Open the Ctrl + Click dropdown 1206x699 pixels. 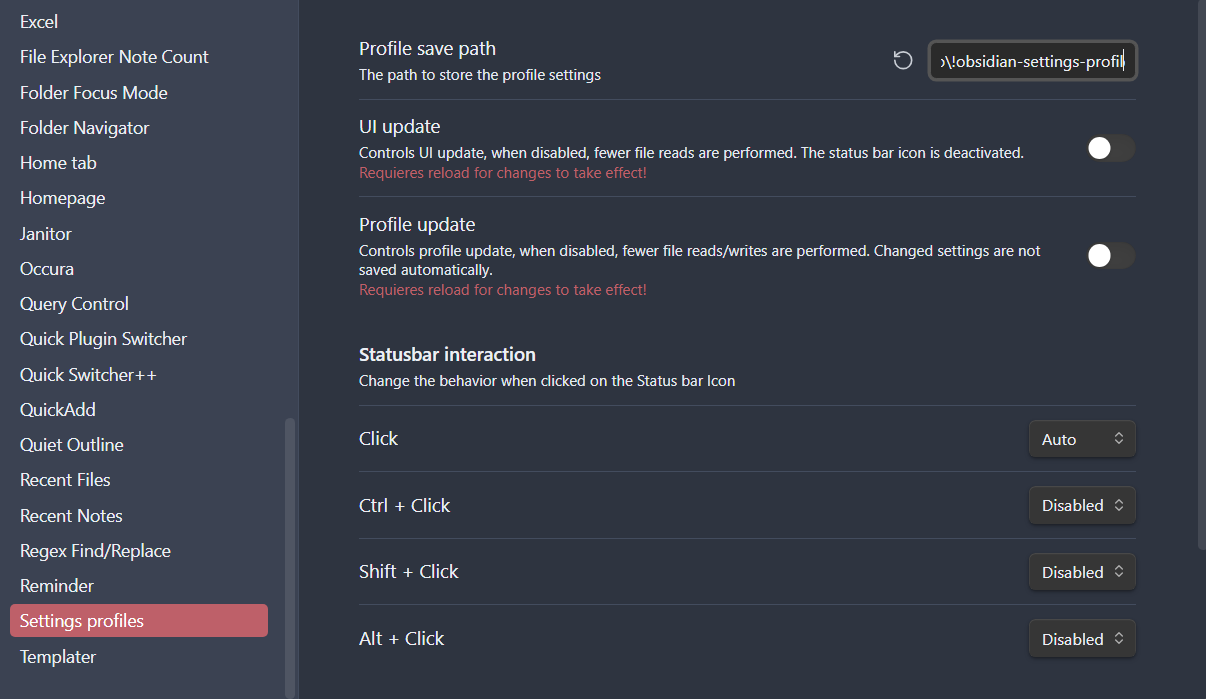click(x=1082, y=505)
